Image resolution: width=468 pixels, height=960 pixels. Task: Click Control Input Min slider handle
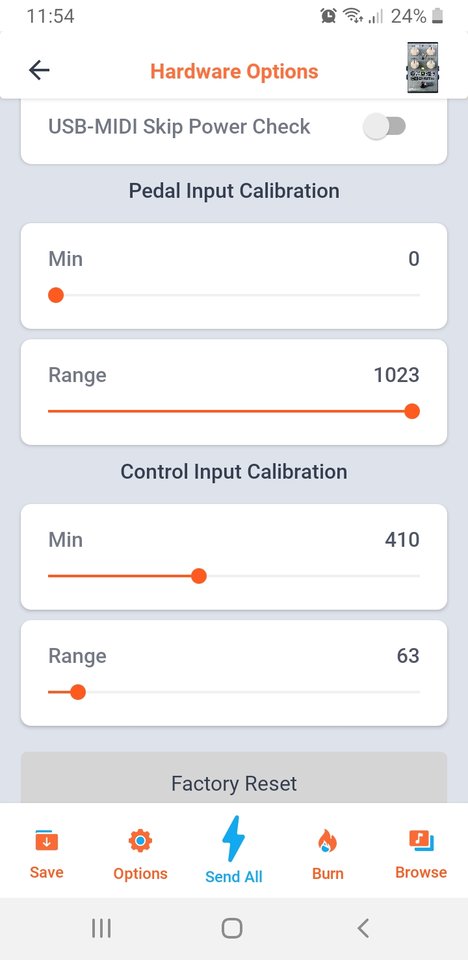coord(198,576)
